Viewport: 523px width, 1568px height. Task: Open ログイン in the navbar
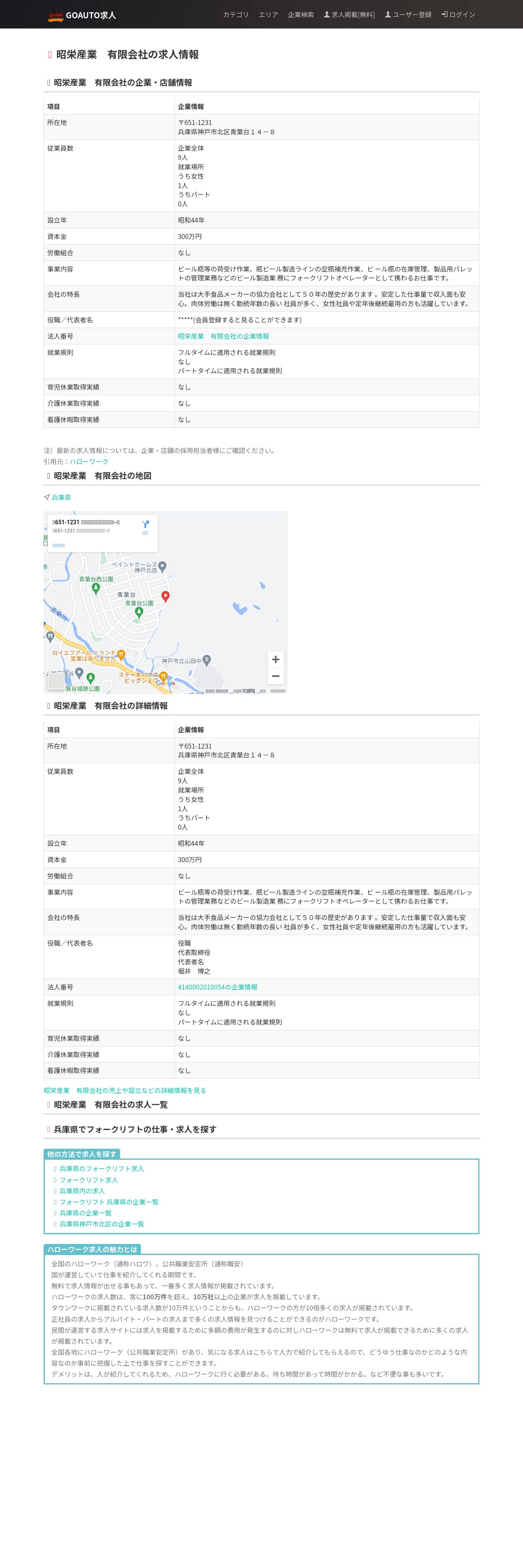point(458,15)
